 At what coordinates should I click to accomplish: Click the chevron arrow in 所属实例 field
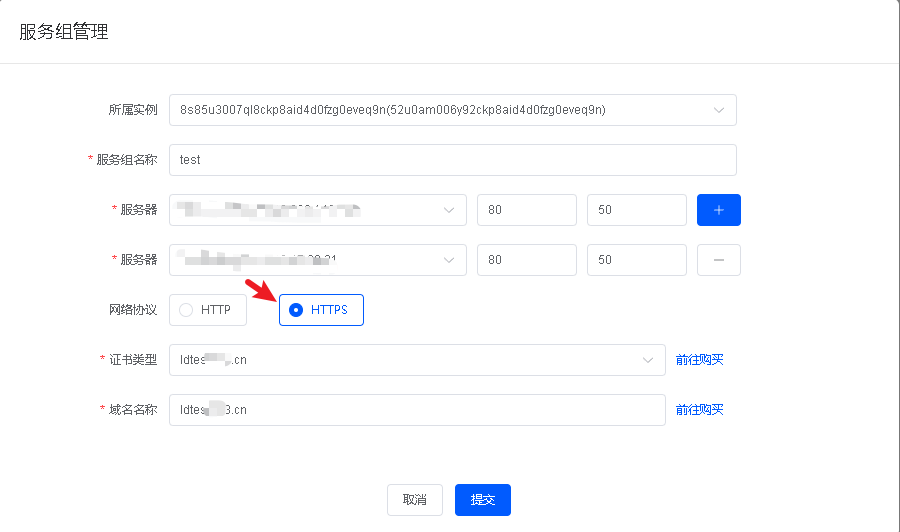tap(719, 110)
